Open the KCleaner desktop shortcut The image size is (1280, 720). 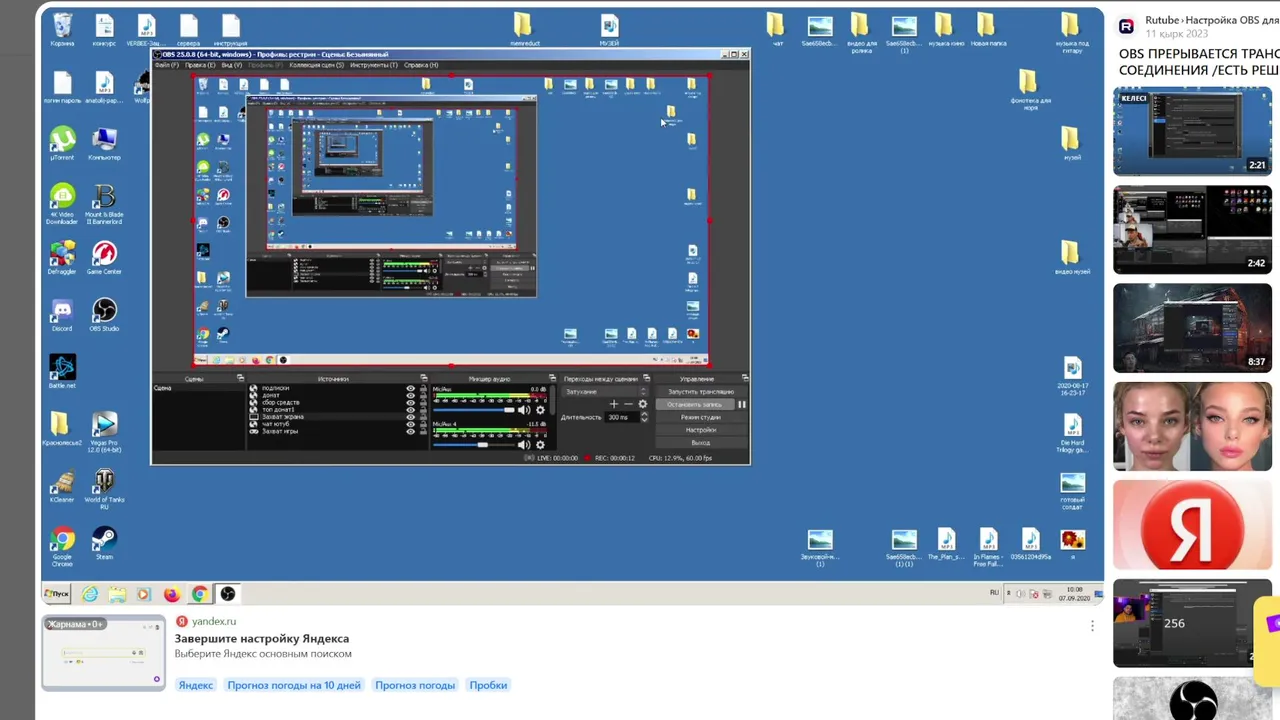point(62,485)
